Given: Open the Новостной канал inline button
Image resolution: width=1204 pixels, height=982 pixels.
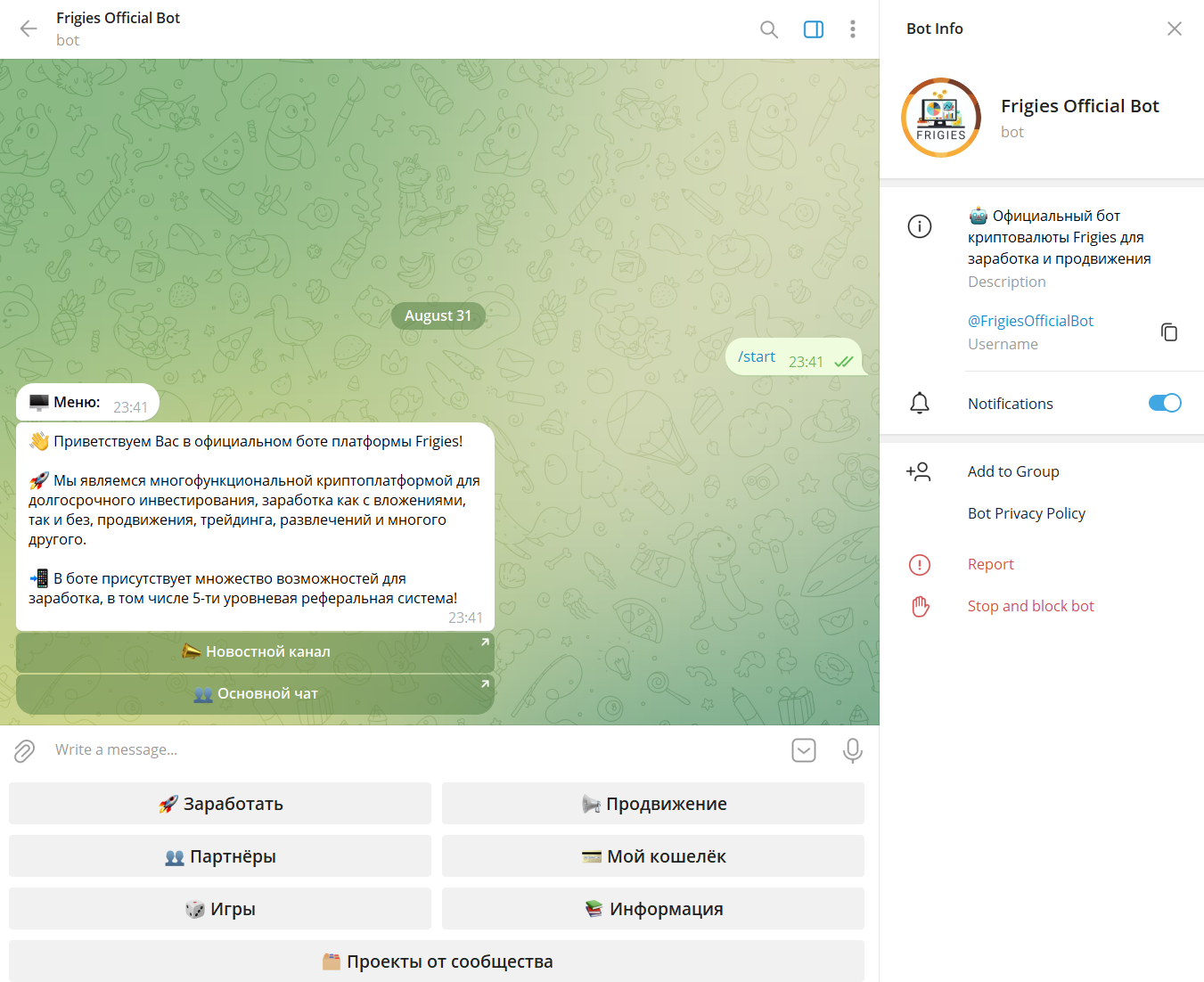Looking at the screenshot, I should pyautogui.click(x=255, y=651).
